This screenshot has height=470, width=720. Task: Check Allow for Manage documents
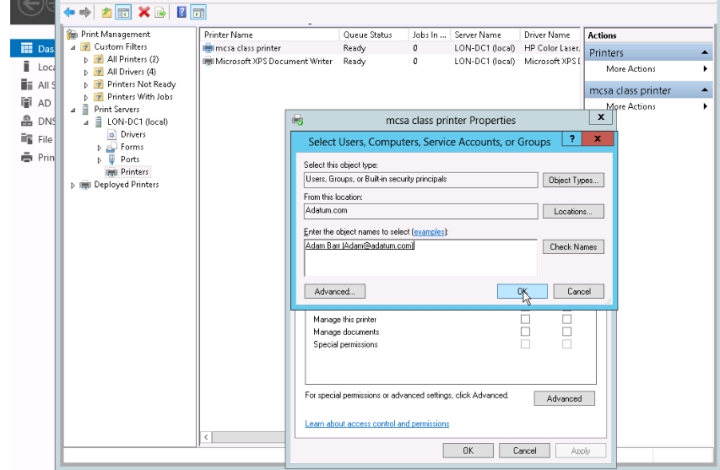pos(525,331)
